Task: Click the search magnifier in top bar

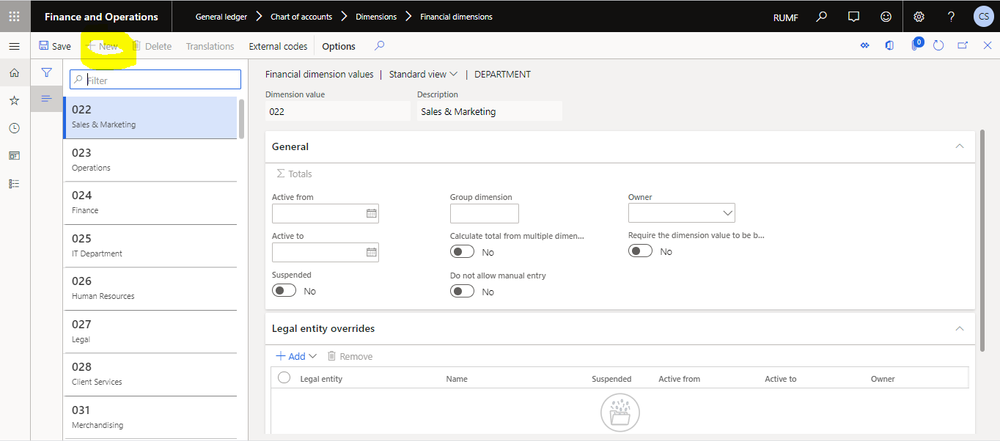Action: pos(821,17)
